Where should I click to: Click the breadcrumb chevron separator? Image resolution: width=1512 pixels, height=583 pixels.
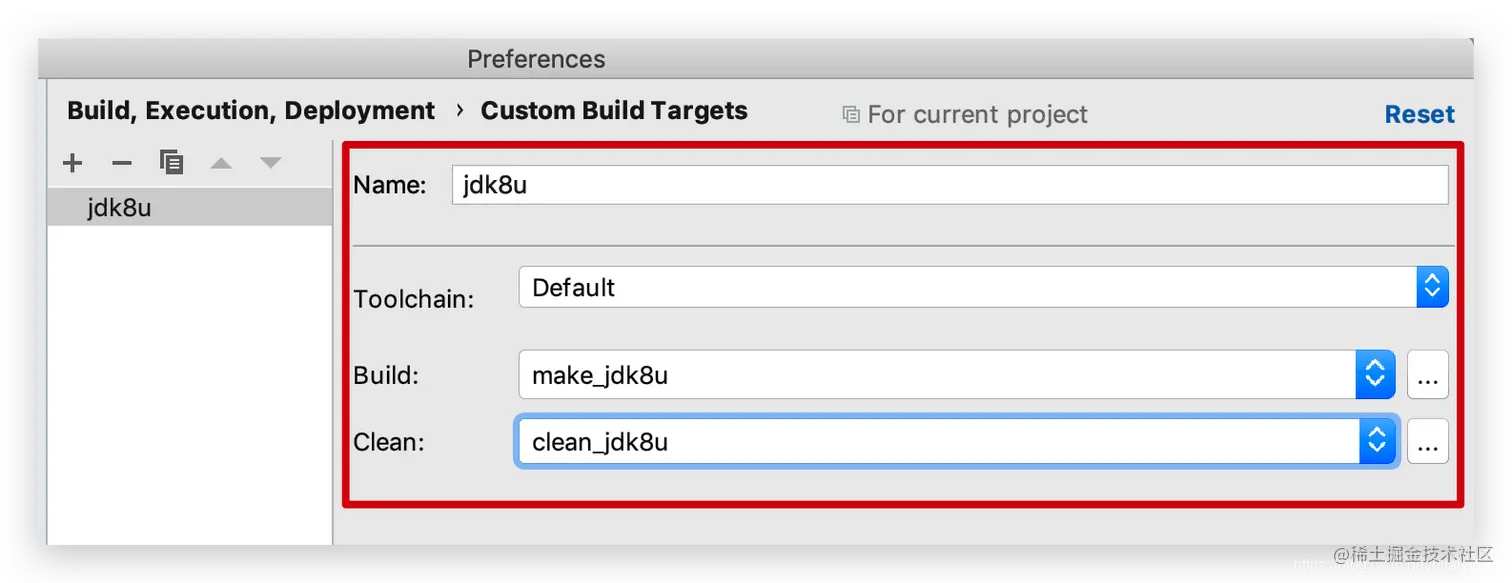(459, 110)
